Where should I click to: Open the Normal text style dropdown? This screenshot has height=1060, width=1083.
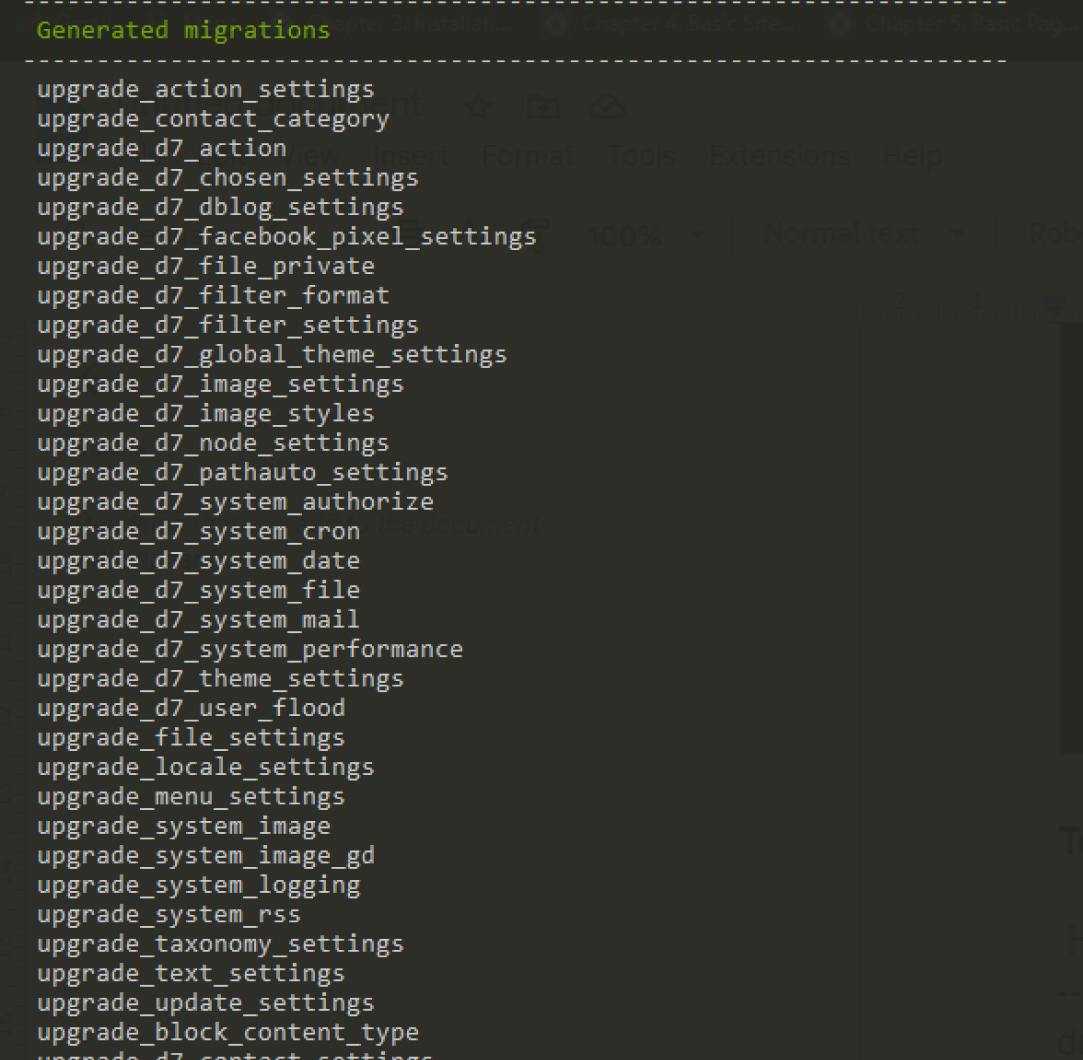(864, 234)
